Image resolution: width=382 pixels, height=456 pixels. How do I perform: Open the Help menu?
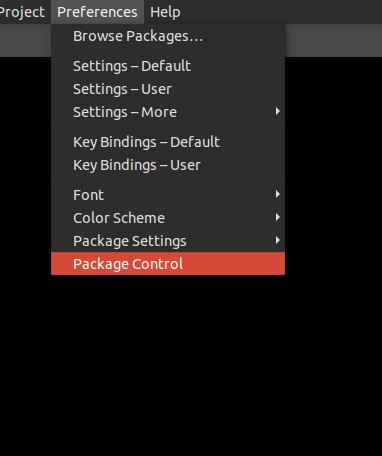pos(165,12)
